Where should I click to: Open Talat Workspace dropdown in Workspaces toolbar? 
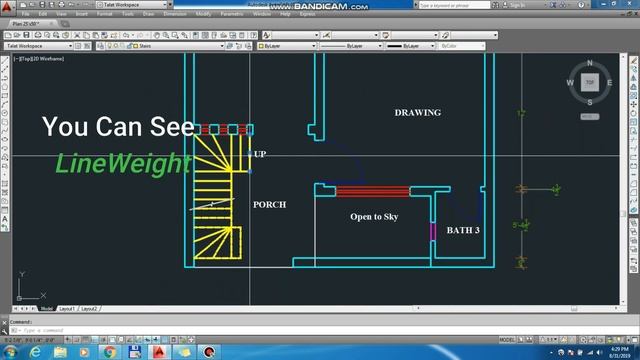click(x=38, y=46)
